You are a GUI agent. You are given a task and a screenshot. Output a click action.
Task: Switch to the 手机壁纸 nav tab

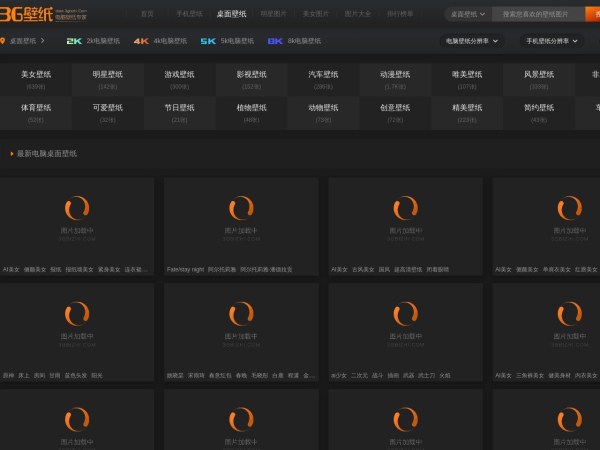click(x=189, y=14)
